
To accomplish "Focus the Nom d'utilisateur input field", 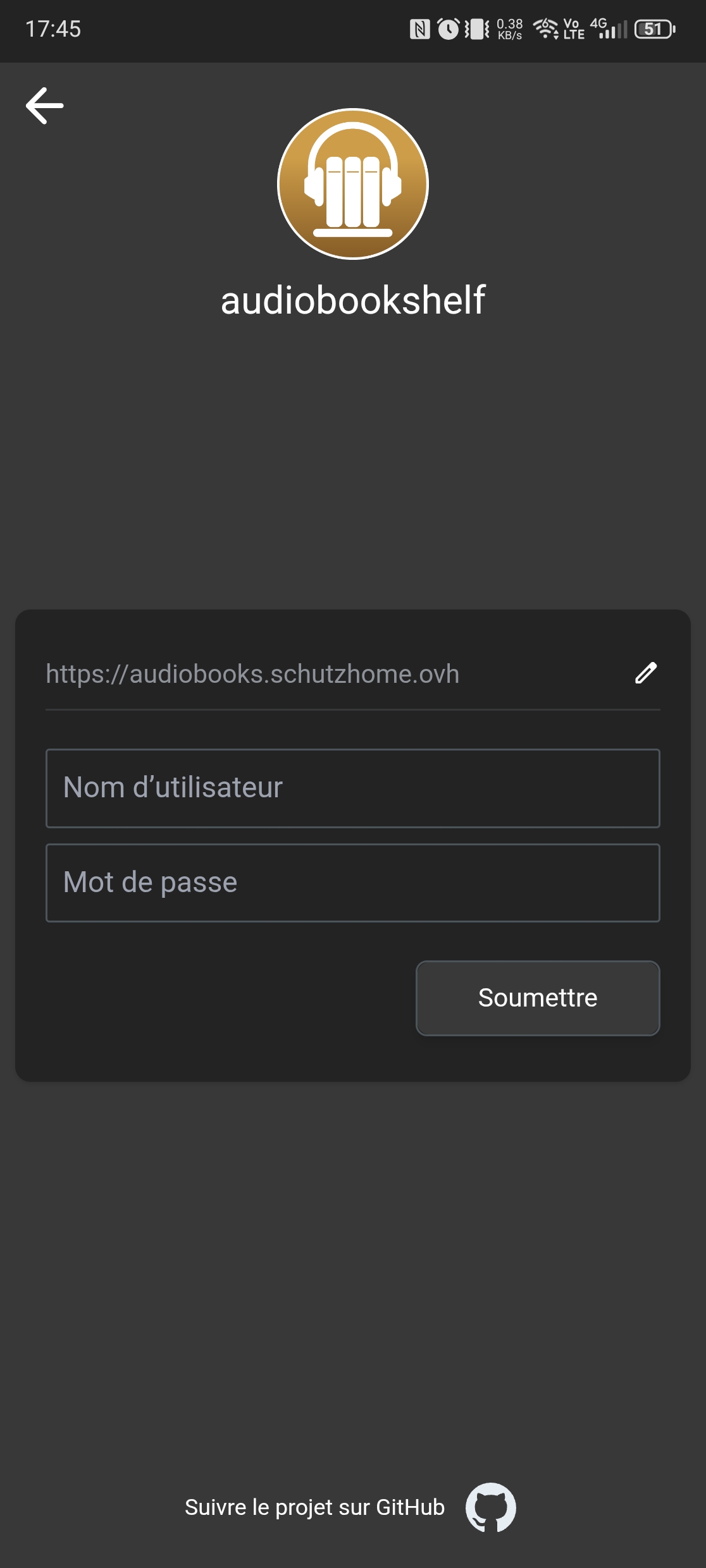I will click(353, 788).
